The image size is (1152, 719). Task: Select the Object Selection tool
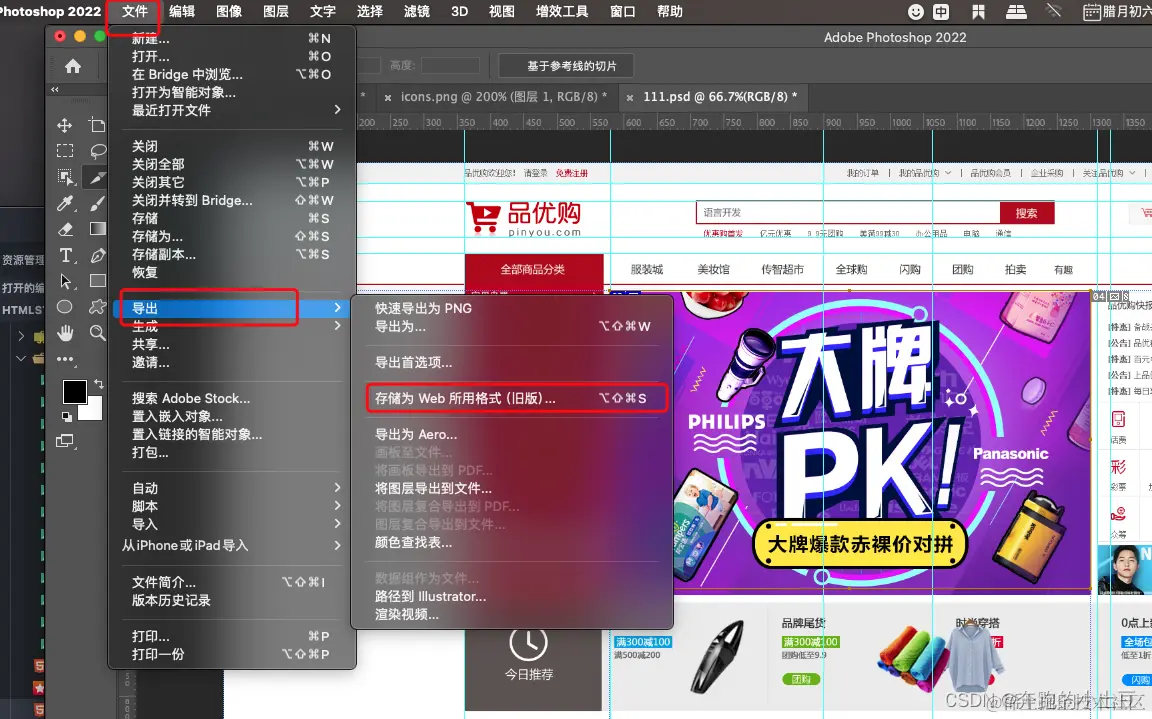pos(65,177)
